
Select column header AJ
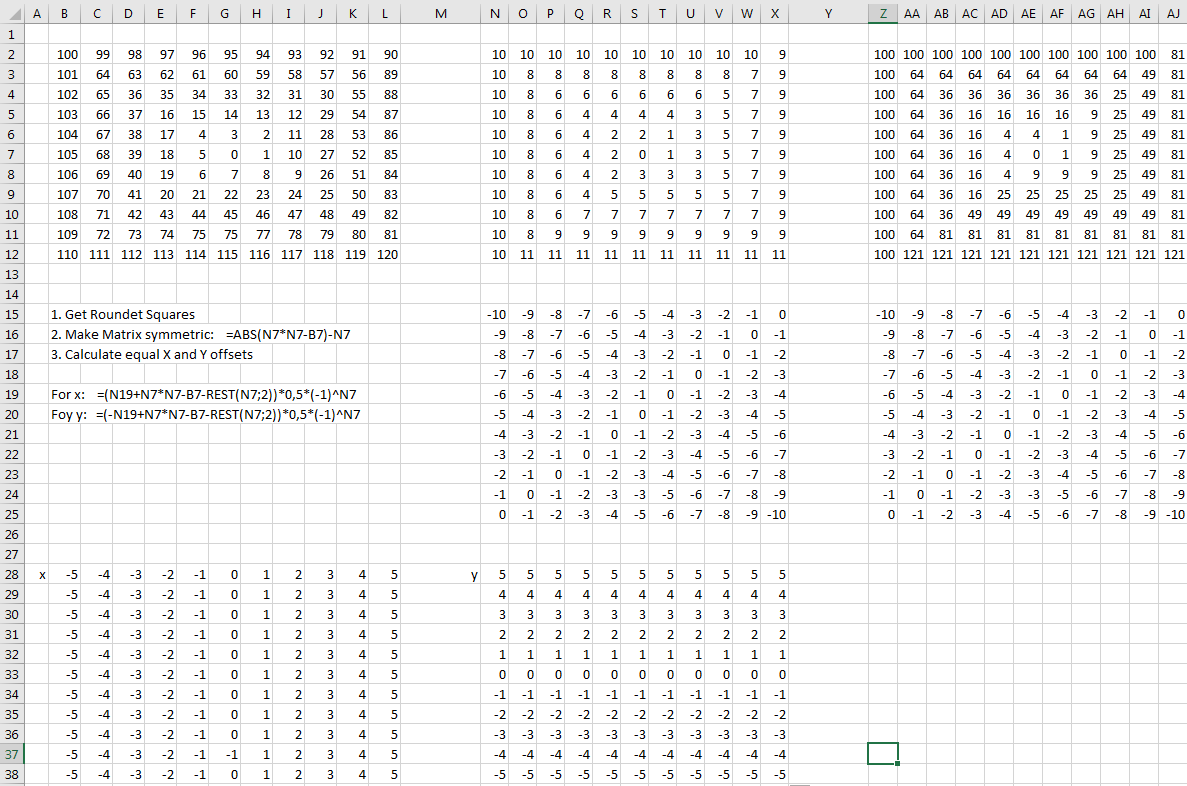tap(1173, 14)
